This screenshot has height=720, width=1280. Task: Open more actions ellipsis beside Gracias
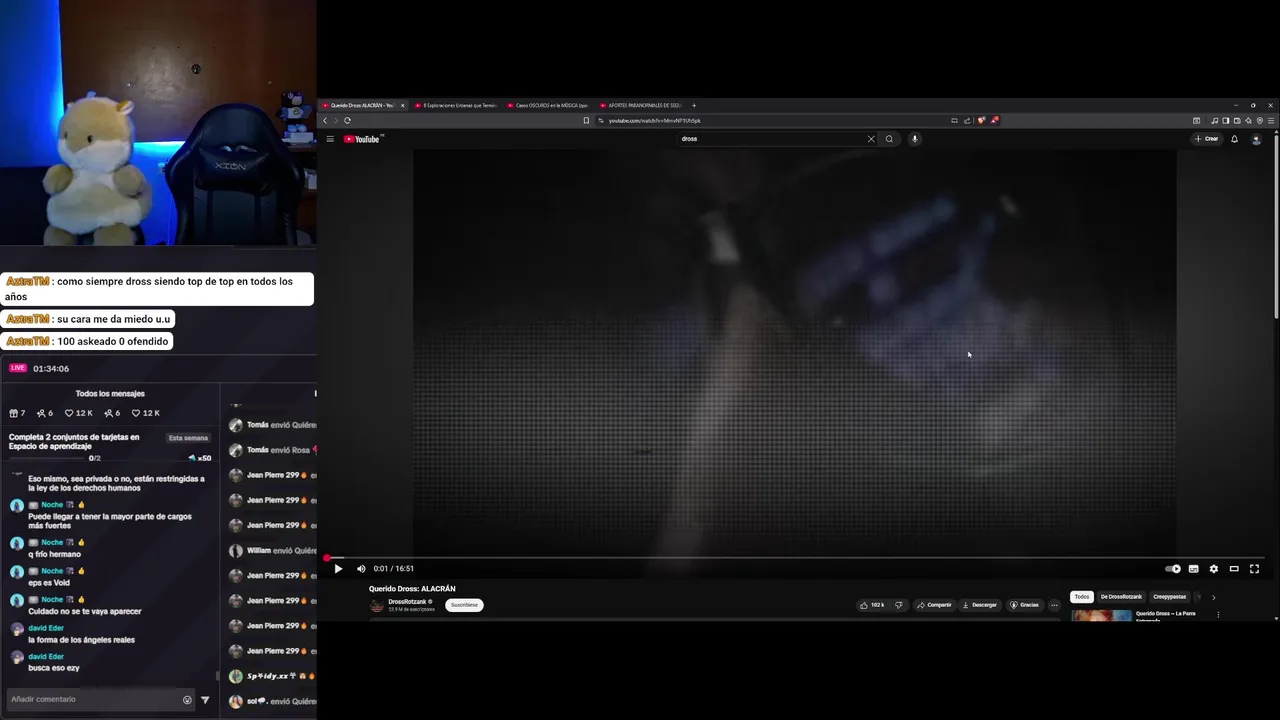(x=1053, y=605)
